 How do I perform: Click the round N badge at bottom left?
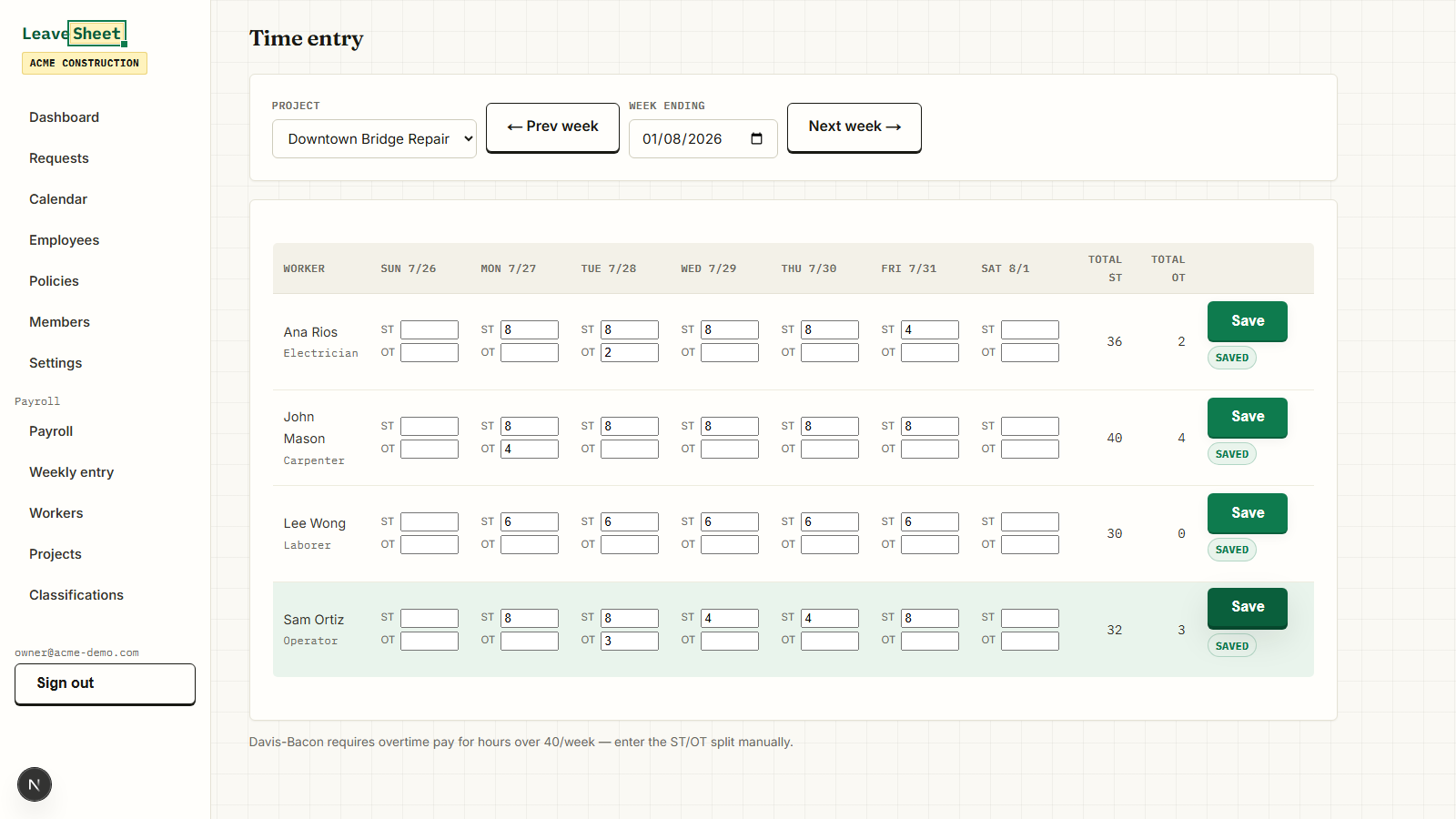click(x=35, y=784)
